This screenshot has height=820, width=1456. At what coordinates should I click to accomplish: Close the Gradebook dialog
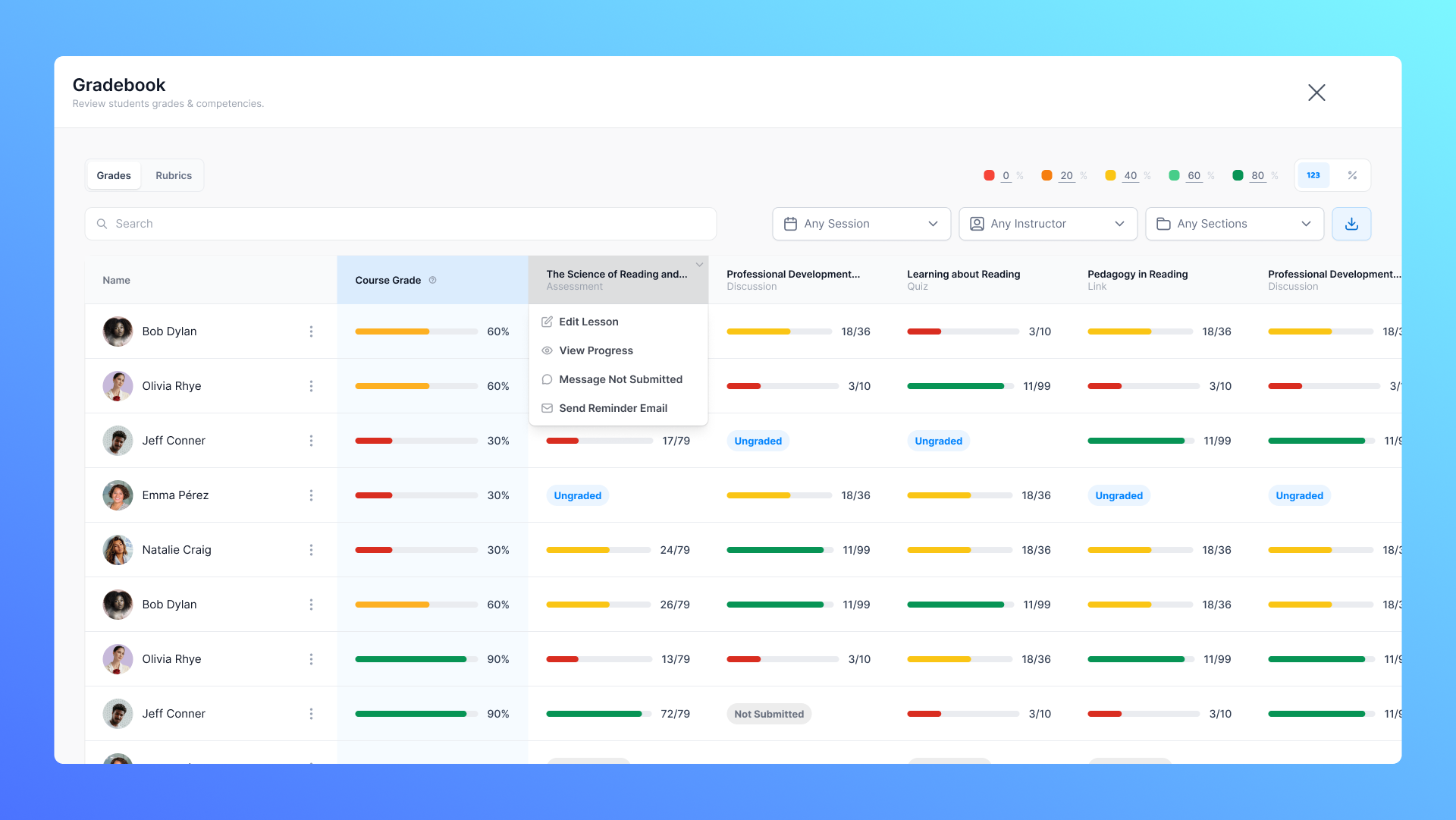point(1316,93)
